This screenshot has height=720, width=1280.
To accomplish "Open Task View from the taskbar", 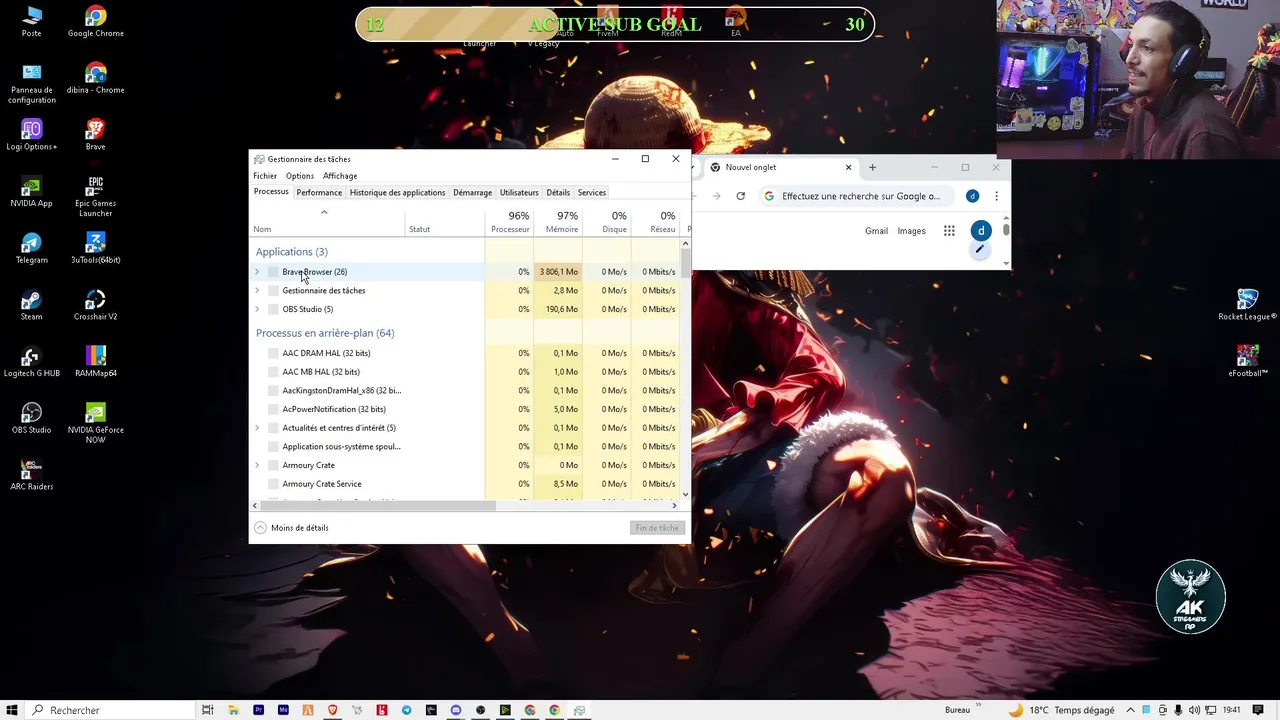I will point(208,710).
